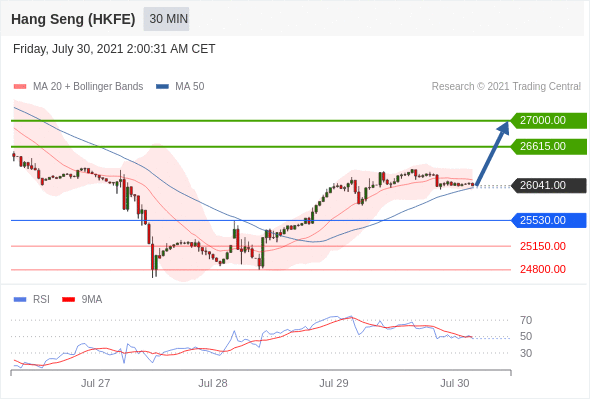Image resolution: width=590 pixels, height=400 pixels.
Task: Click the red 25150.00 support label
Action: (543, 246)
